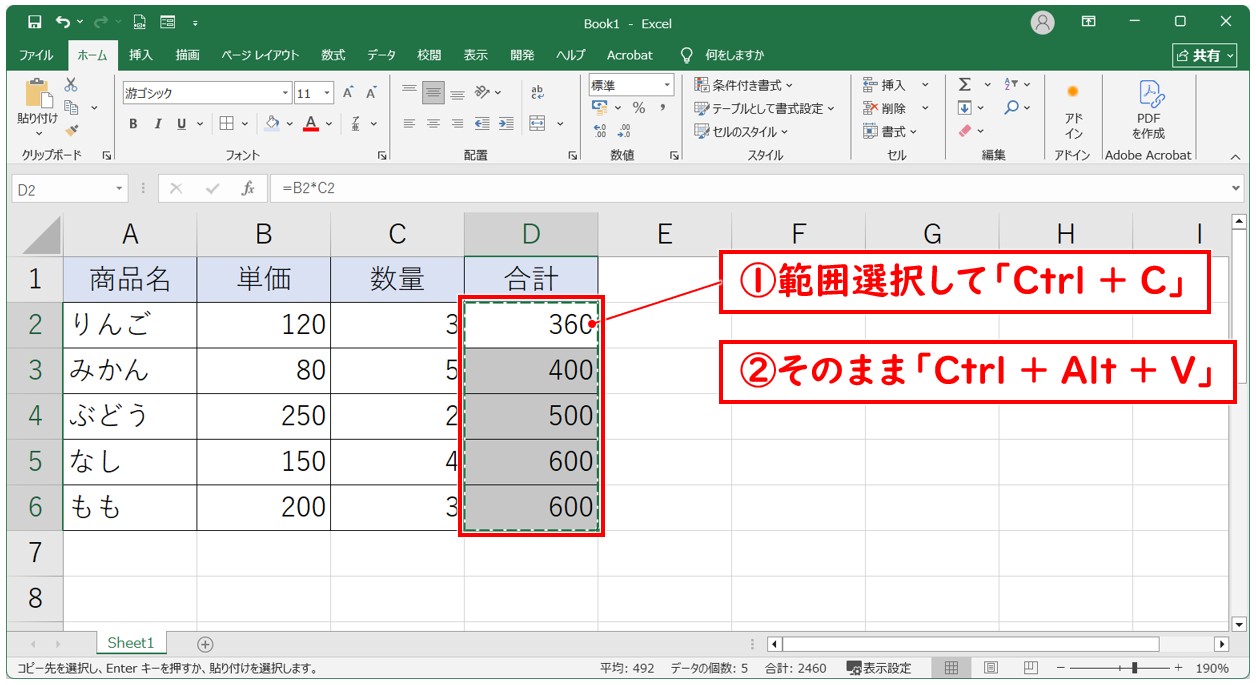Click the Name Box showing D2

pyautogui.click(x=62, y=188)
